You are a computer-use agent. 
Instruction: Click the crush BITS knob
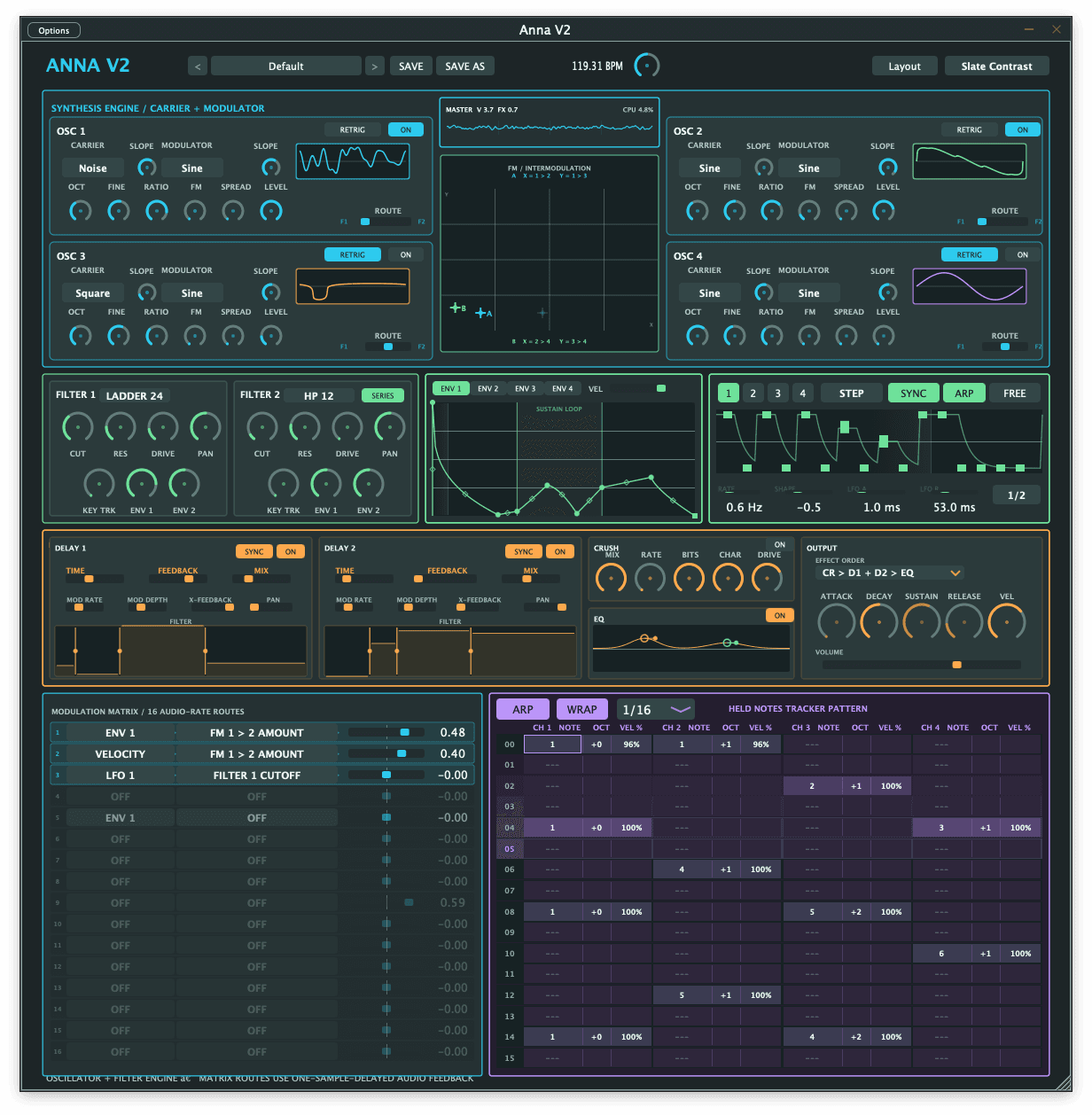(689, 579)
